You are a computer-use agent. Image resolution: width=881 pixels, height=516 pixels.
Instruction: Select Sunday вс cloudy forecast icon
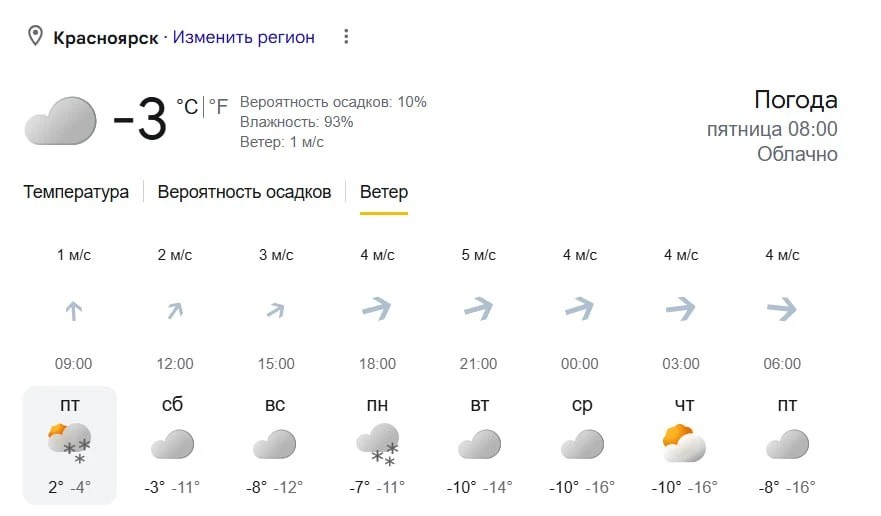point(275,444)
